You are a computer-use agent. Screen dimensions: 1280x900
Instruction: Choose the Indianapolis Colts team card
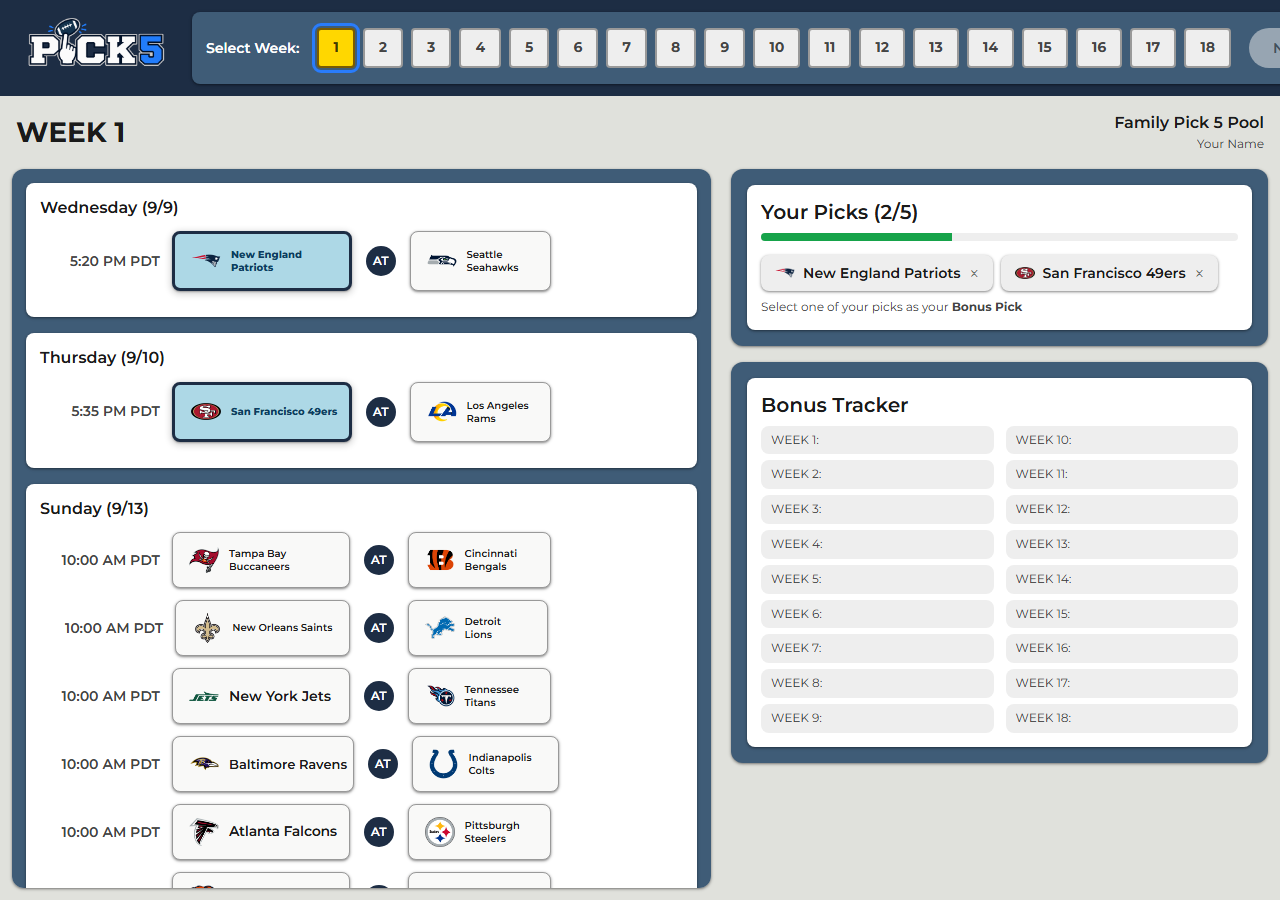485,764
